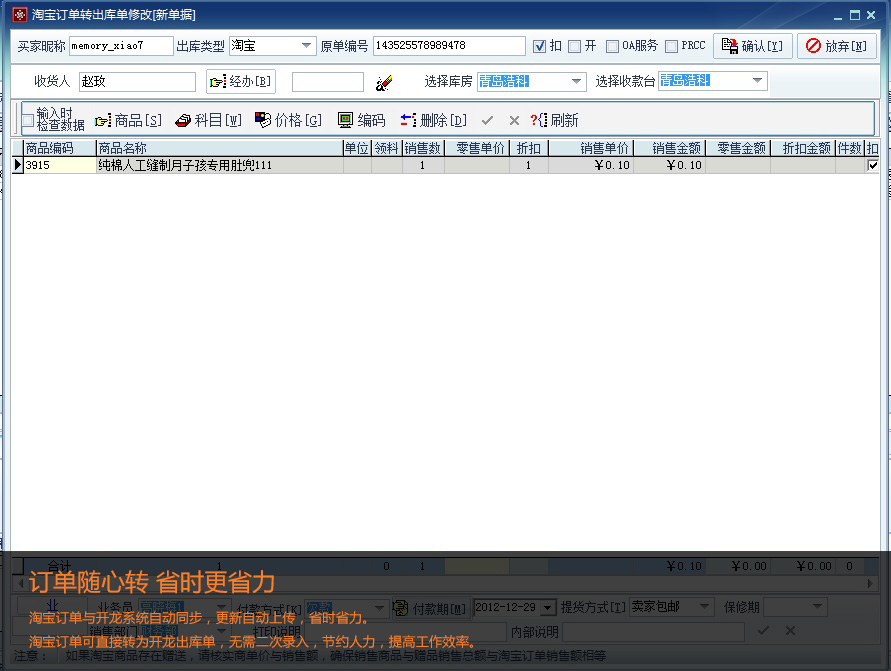Expand the 选择收款台 dropdown

pos(757,81)
